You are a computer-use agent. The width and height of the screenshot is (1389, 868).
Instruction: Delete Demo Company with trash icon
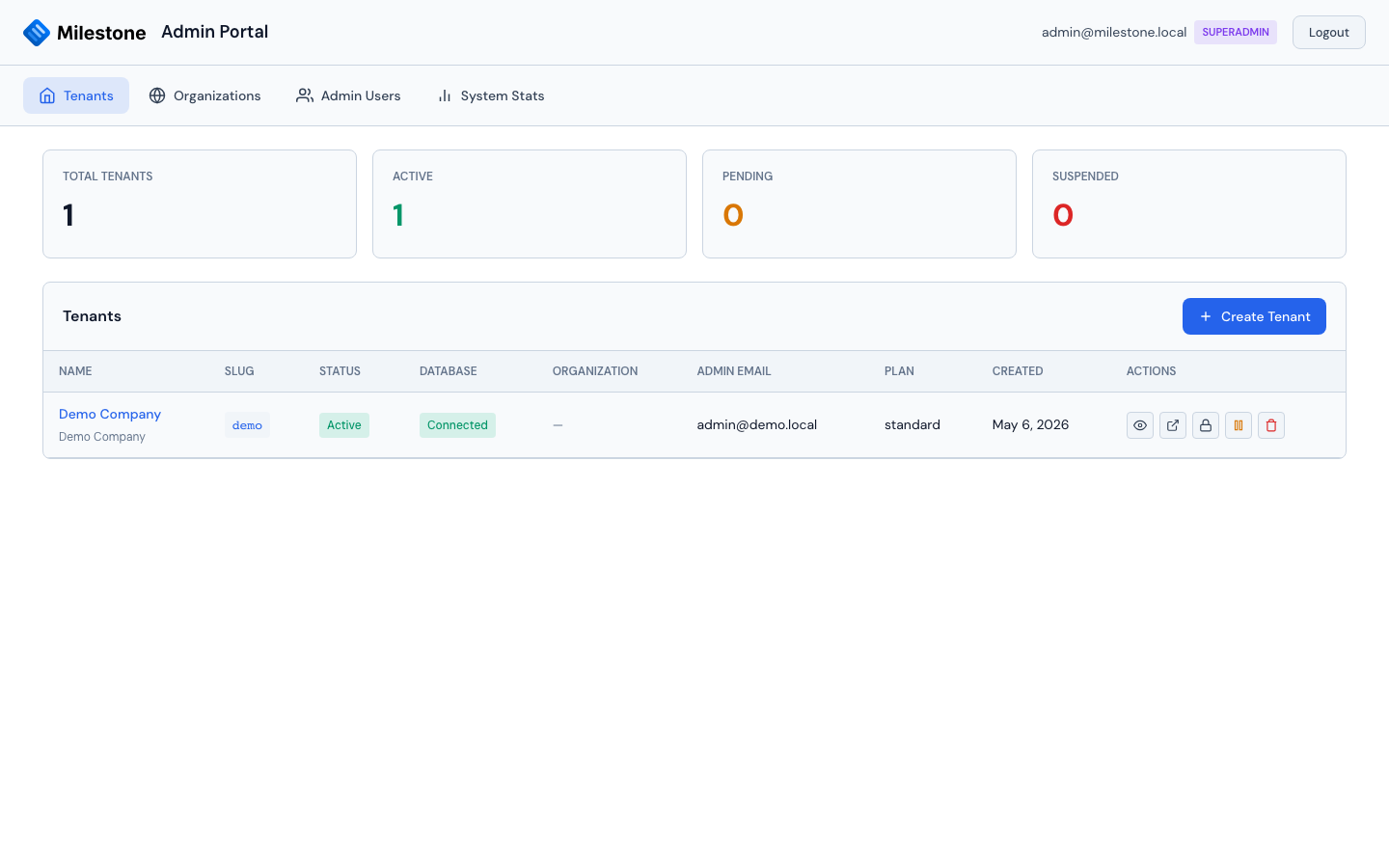pyautogui.click(x=1271, y=425)
